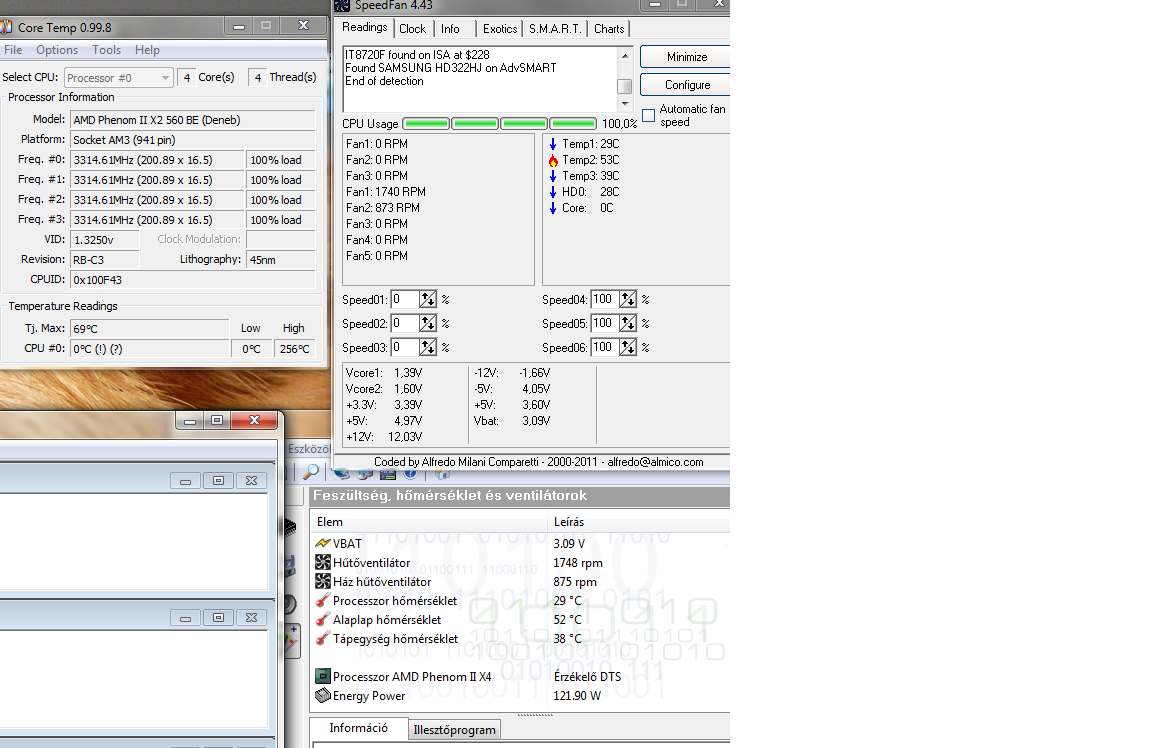1152x748 pixels.
Task: Click the Configure button in SpeedFan
Action: [x=685, y=84]
